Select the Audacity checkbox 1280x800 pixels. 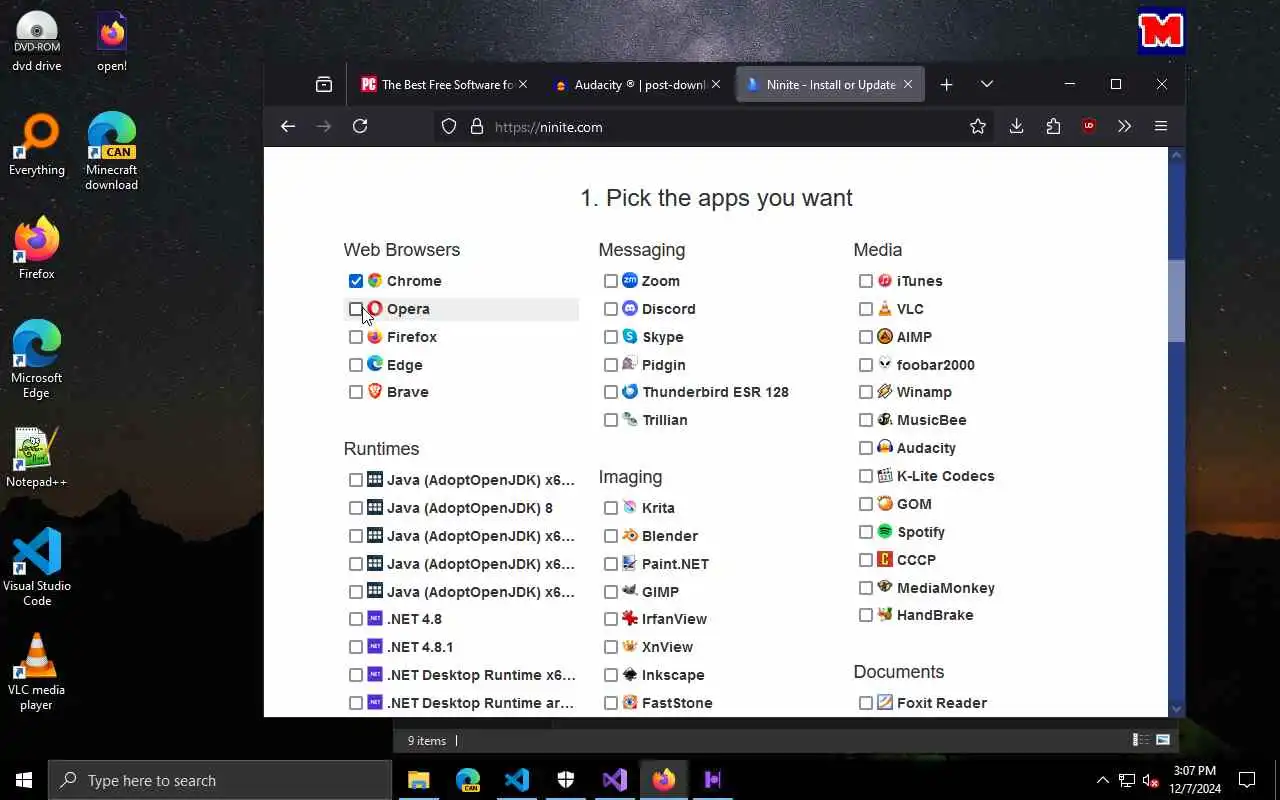coord(866,448)
